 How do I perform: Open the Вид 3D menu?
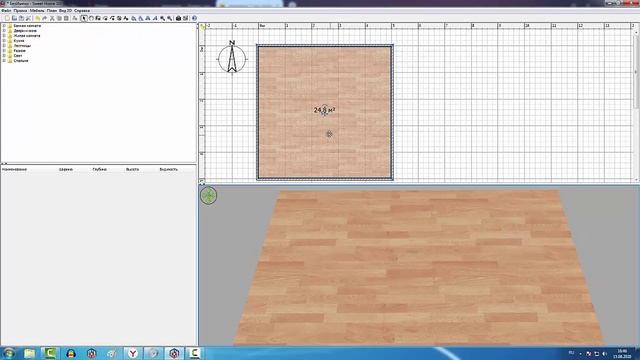[65, 11]
